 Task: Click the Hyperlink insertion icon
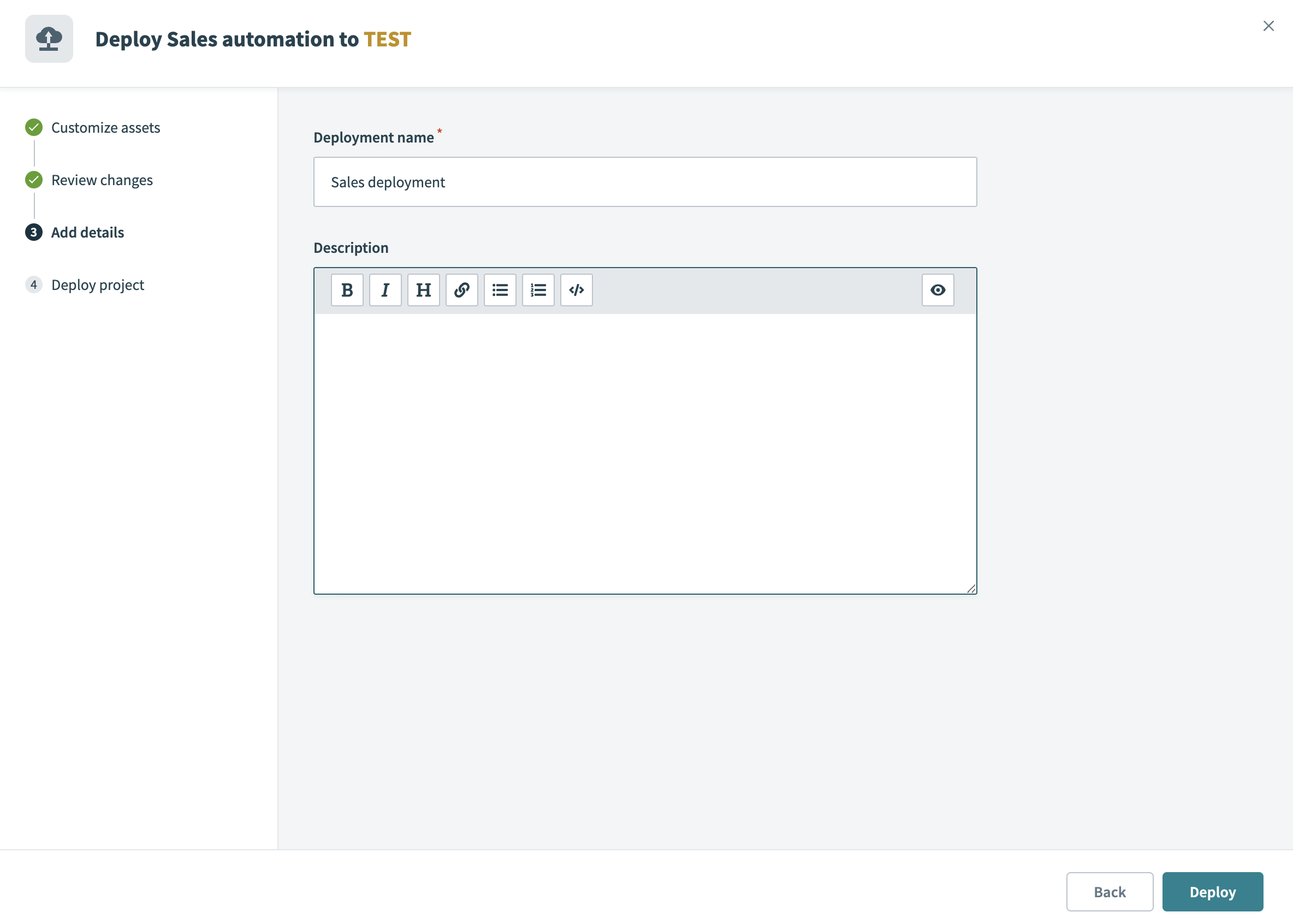click(461, 289)
